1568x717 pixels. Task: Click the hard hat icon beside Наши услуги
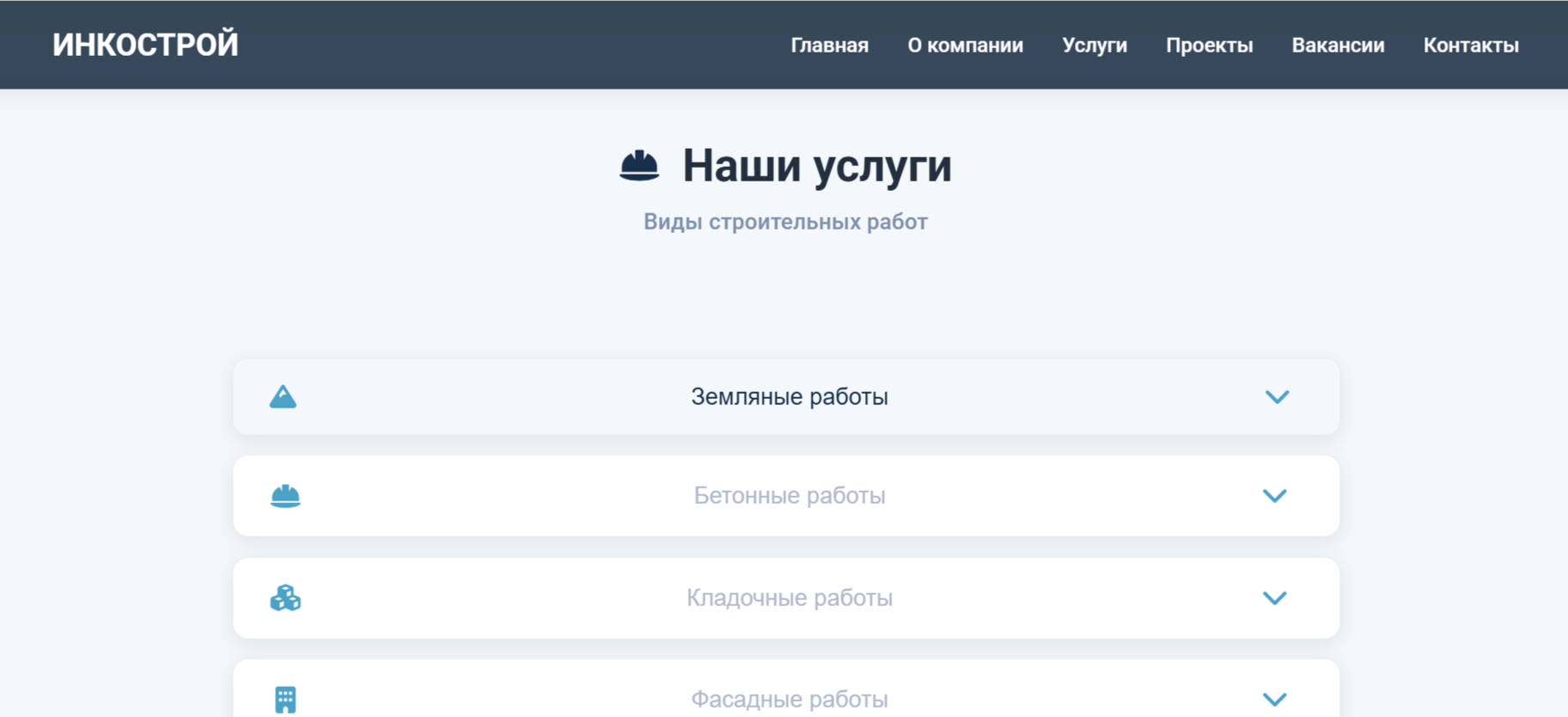pos(639,166)
